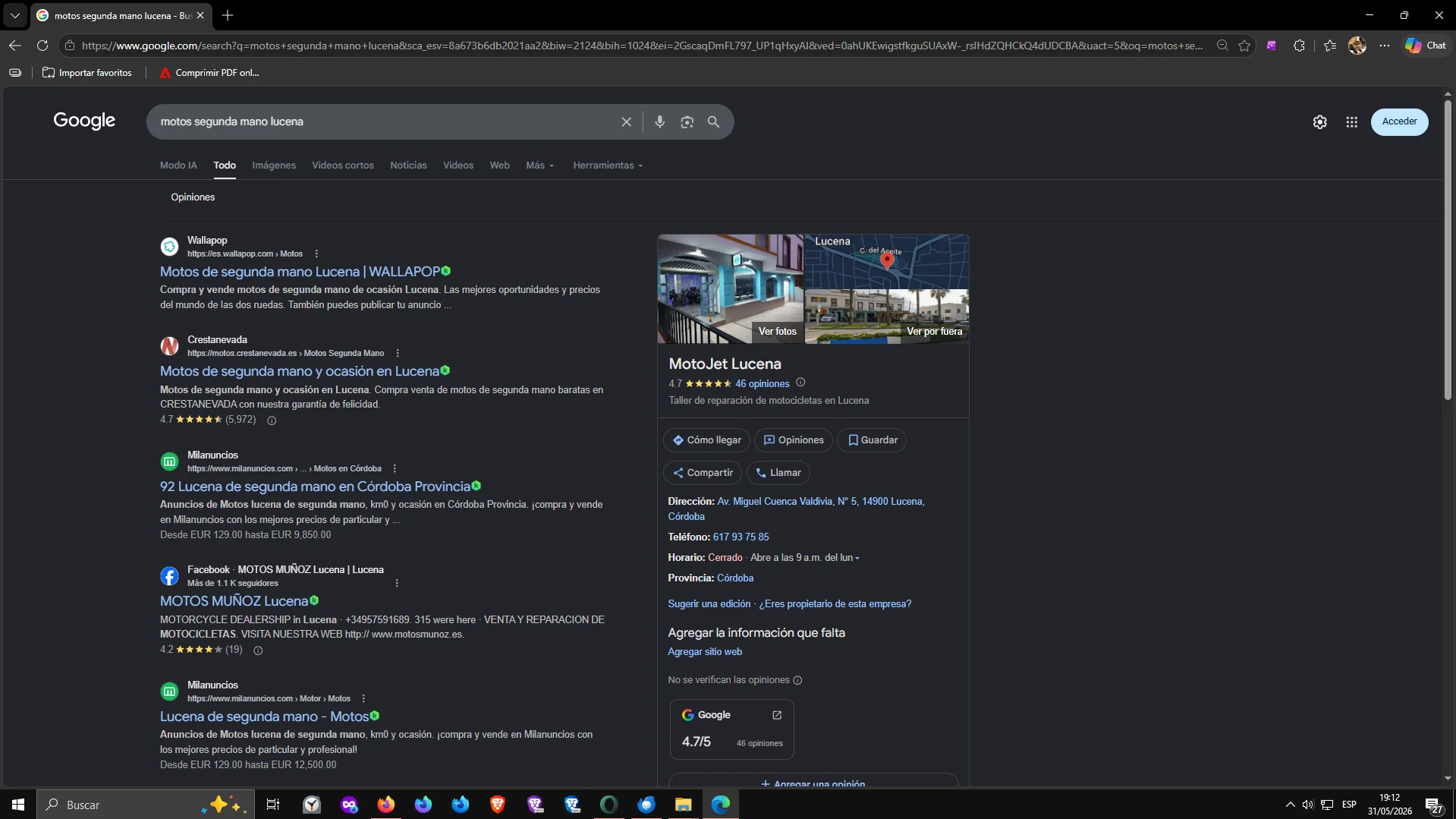Open Motos de segunda mano Lucena Wallapop link
Screen dimensions: 1456x819
(x=300, y=272)
